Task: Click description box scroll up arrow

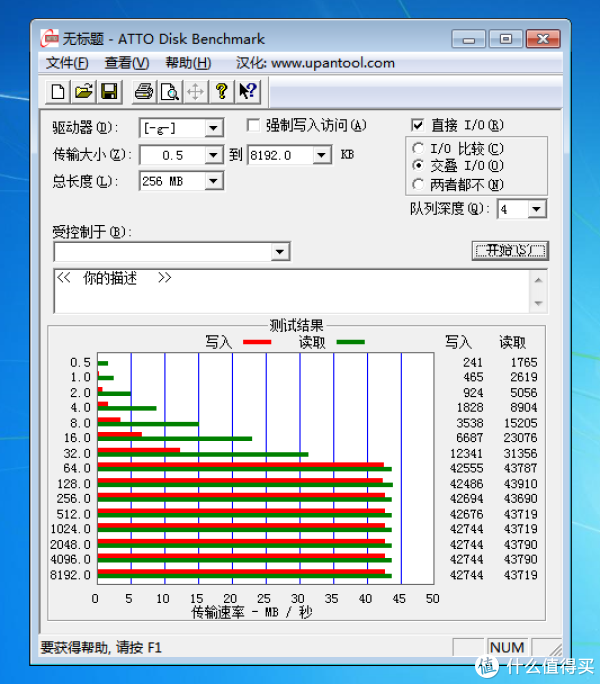Action: [x=538, y=280]
